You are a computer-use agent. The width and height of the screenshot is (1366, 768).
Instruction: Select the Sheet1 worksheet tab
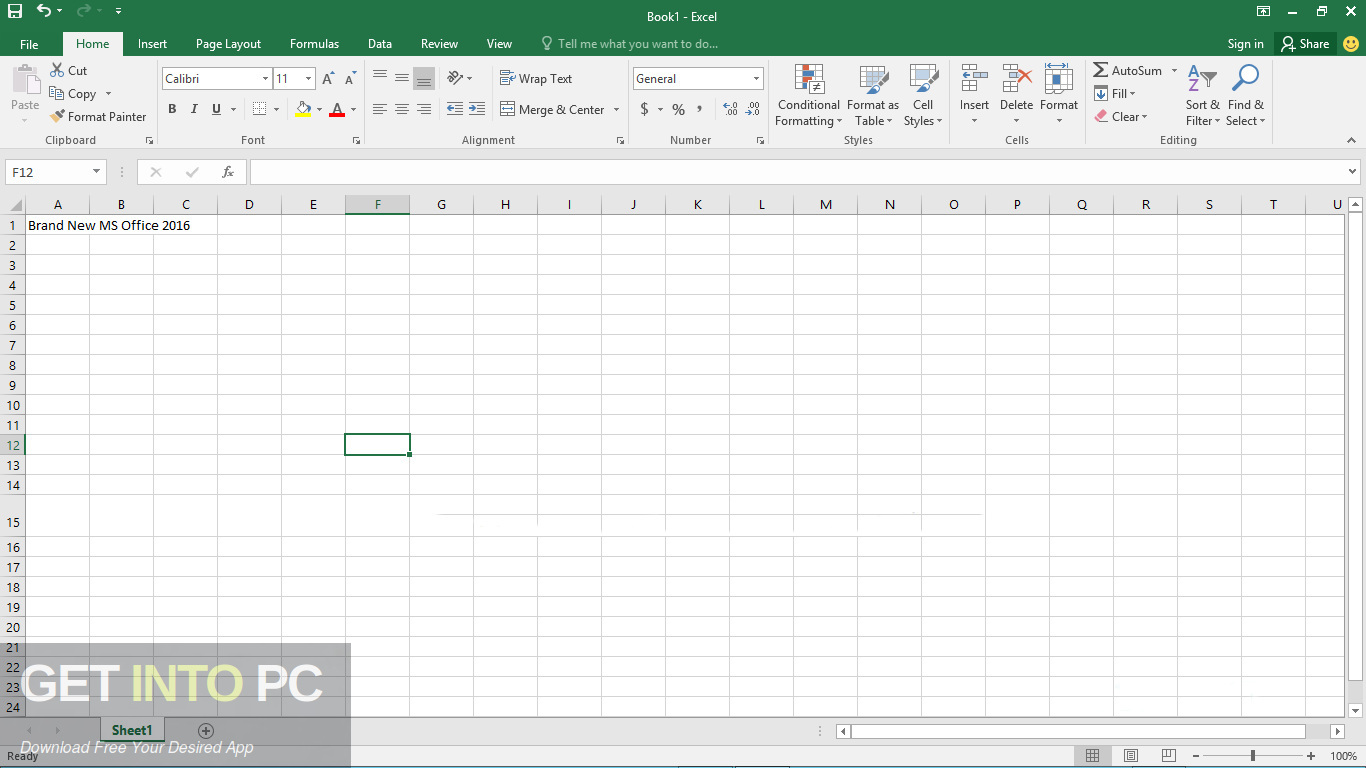tap(132, 731)
